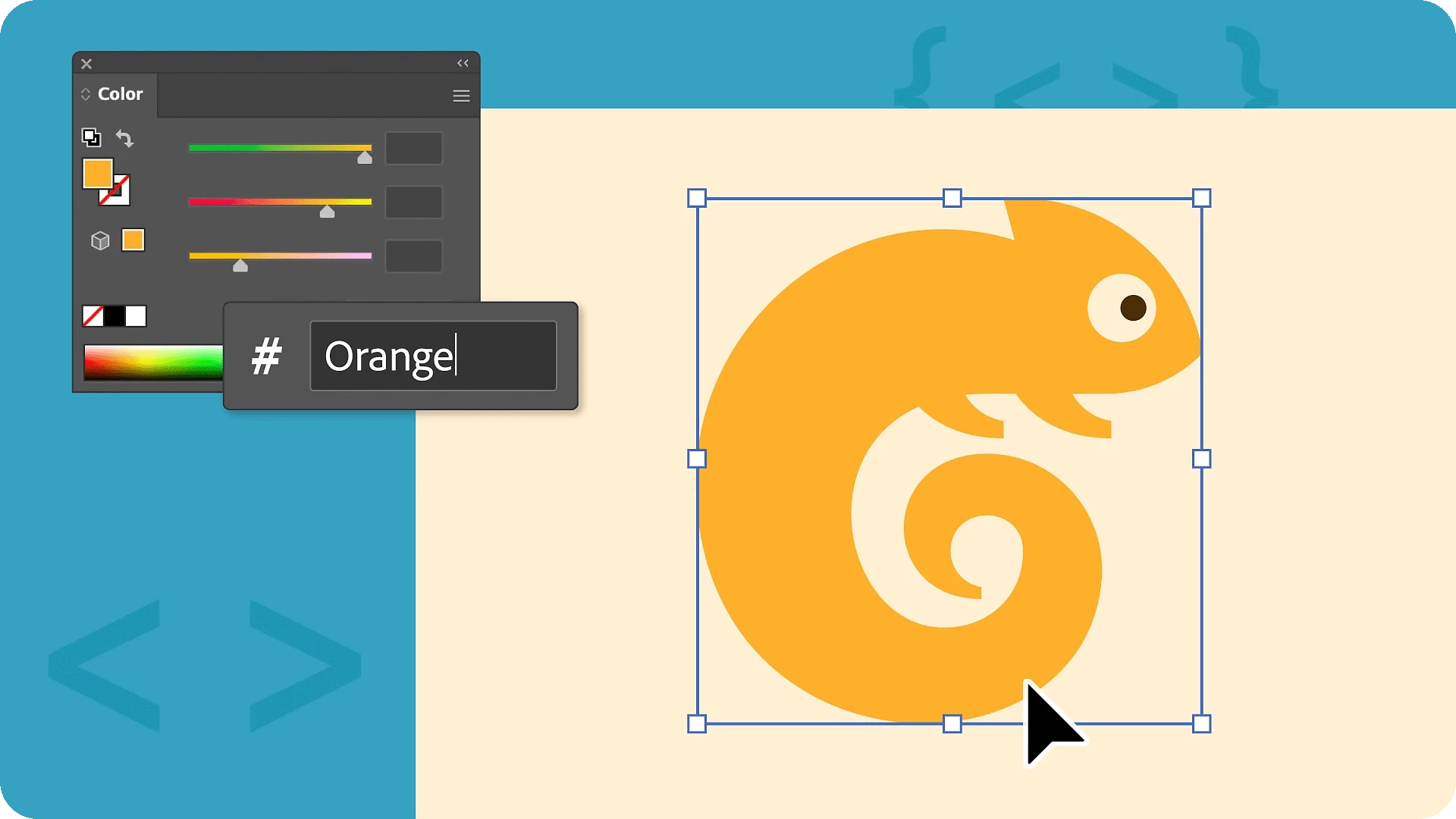Image resolution: width=1456 pixels, height=819 pixels.
Task: Click the swap fill and stroke arrow
Action: [x=124, y=138]
